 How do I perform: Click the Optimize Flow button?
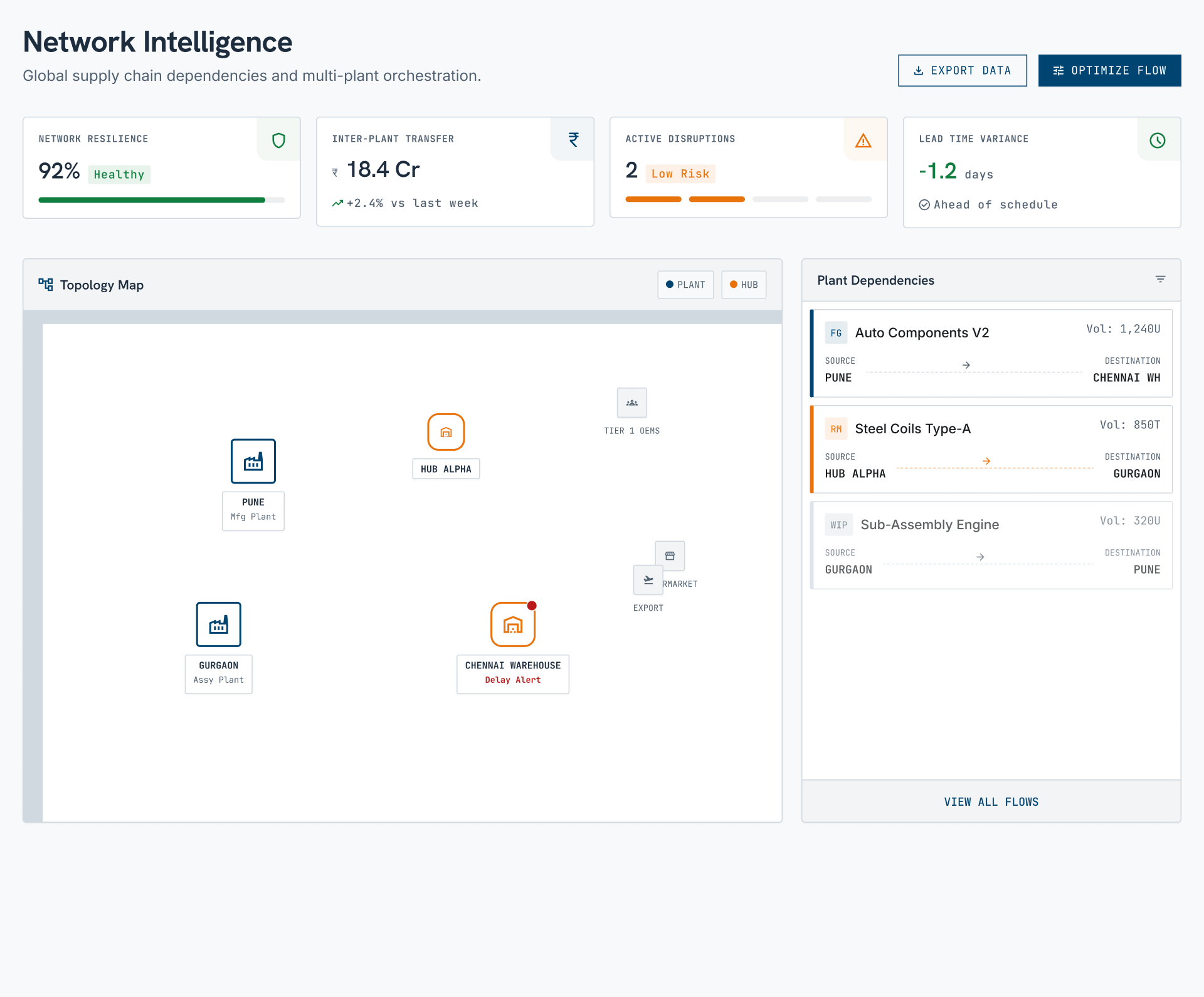pos(1109,70)
